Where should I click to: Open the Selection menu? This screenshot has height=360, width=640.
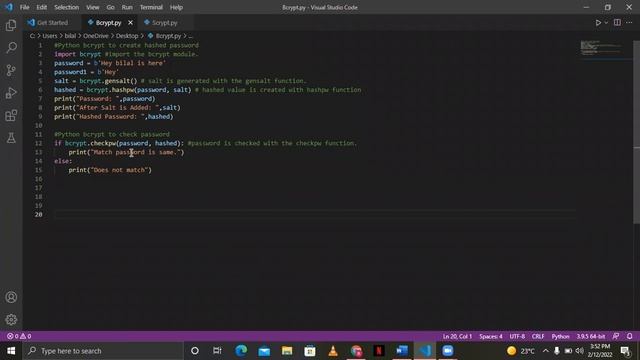67,7
